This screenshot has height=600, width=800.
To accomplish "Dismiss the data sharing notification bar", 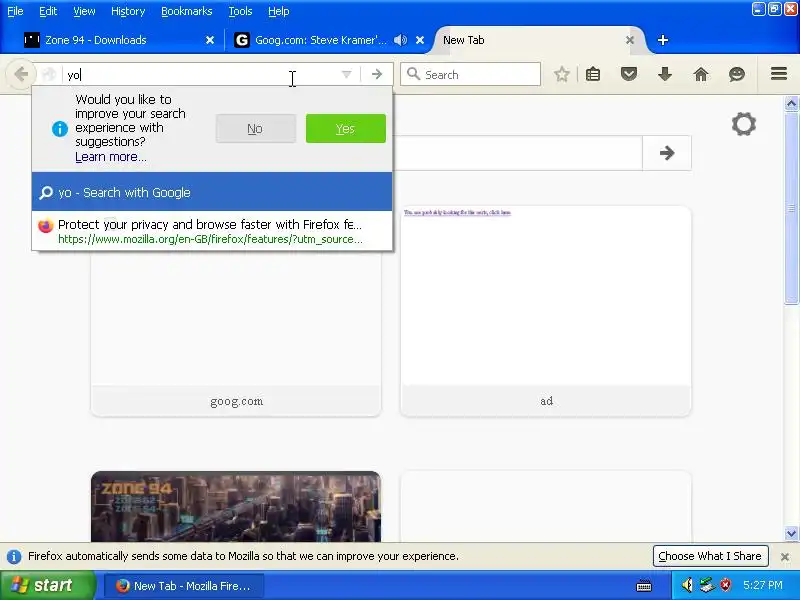I will (785, 557).
